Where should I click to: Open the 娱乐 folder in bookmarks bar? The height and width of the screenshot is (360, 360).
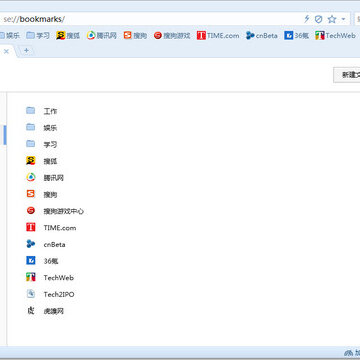pyautogui.click(x=10, y=35)
